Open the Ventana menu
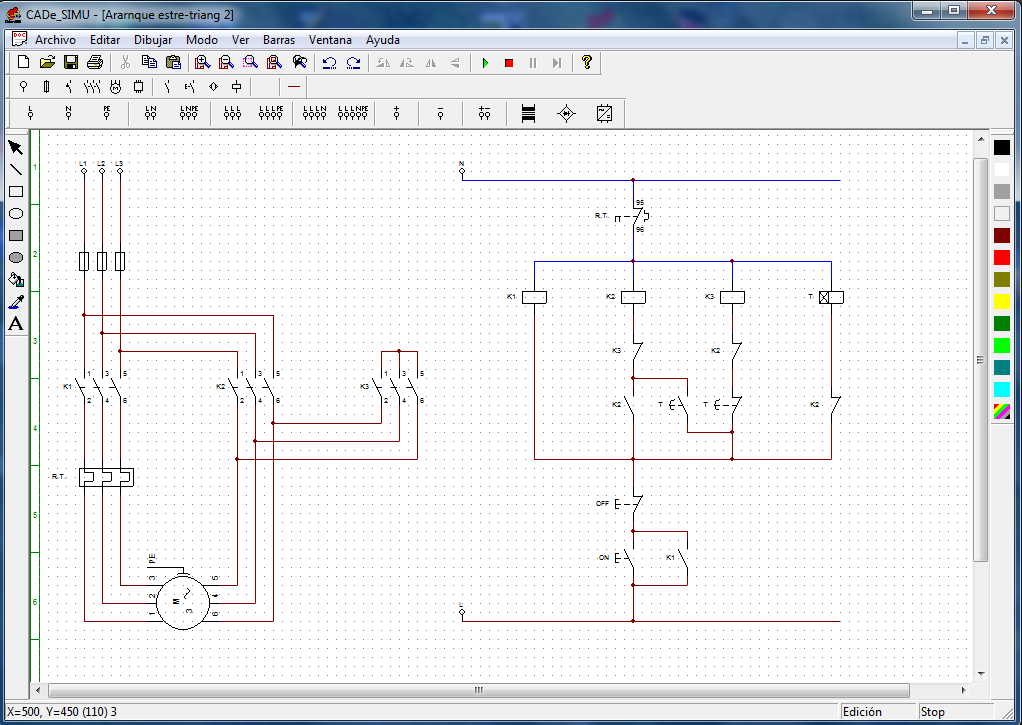The width and height of the screenshot is (1022, 725). 330,40
